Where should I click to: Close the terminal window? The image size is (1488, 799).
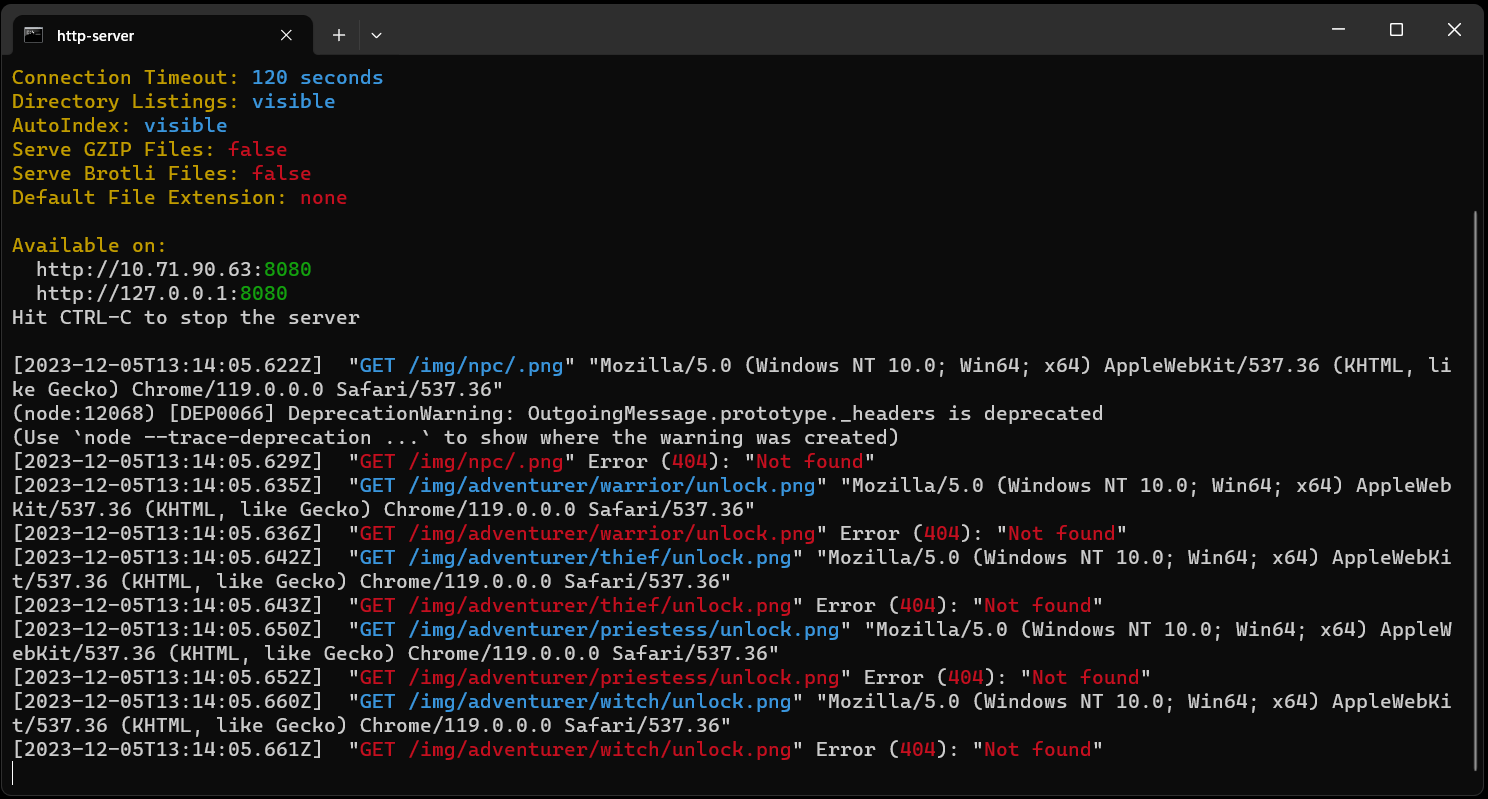[1454, 30]
